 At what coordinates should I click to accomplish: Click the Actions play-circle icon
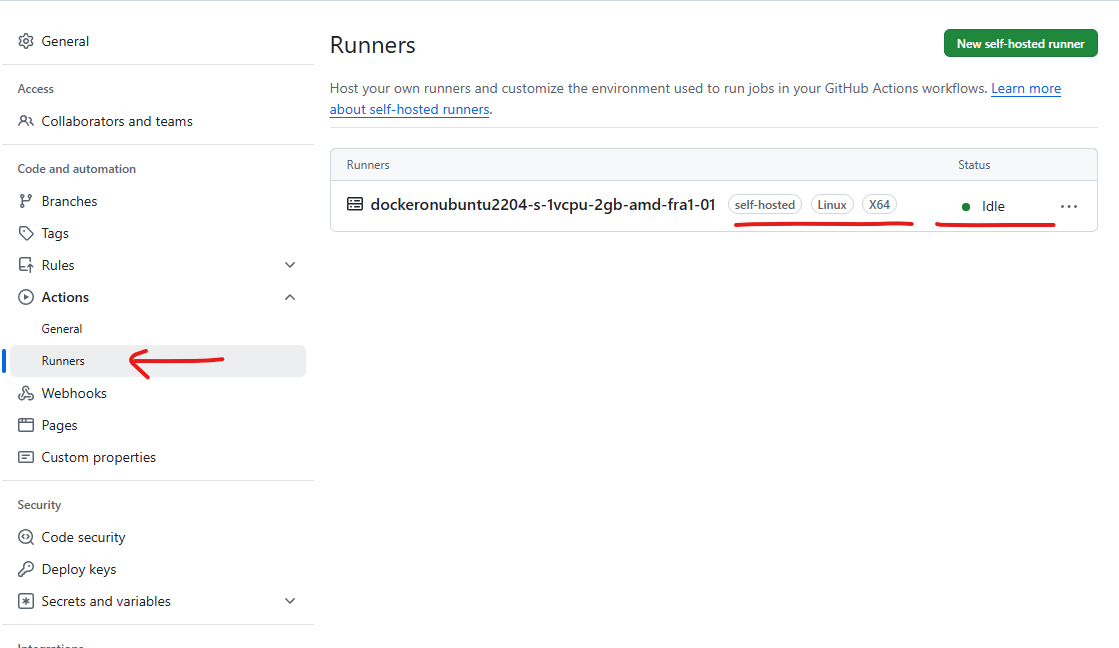pos(25,296)
